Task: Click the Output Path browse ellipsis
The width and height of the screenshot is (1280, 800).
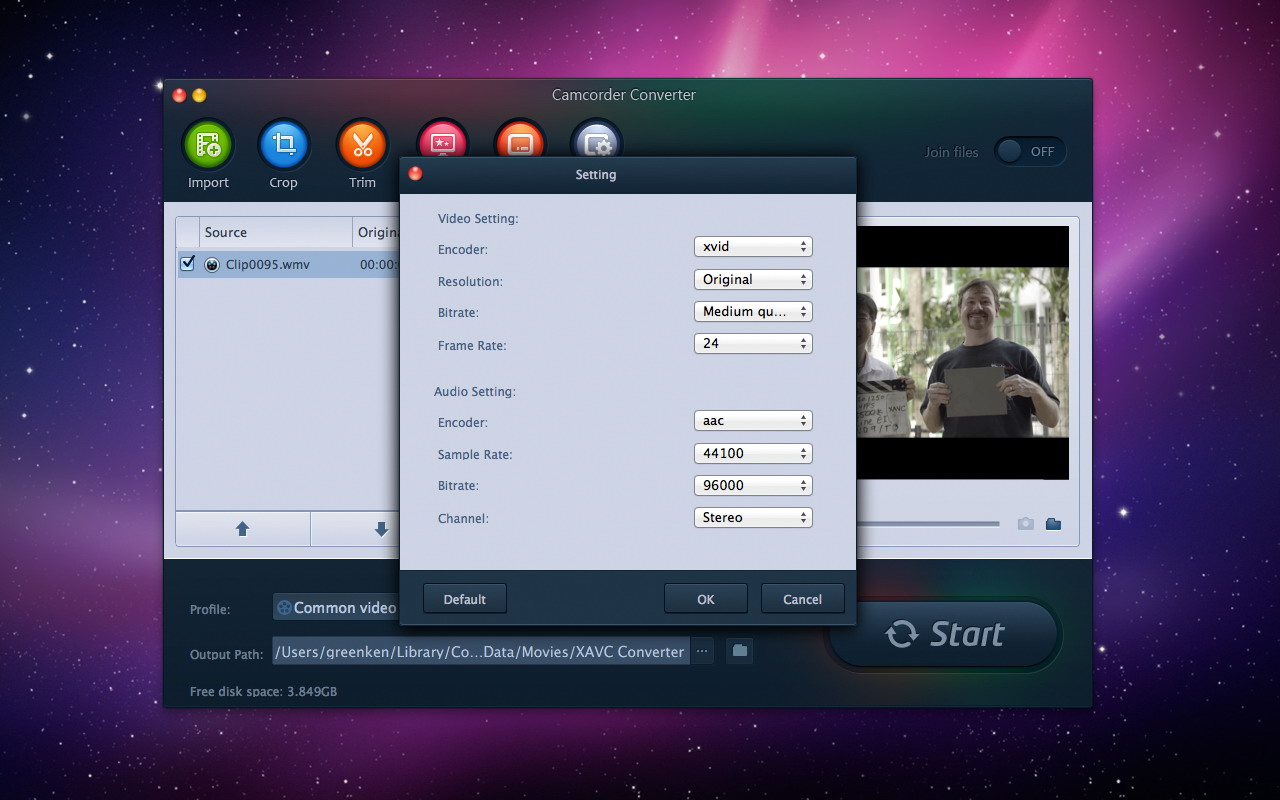Action: pyautogui.click(x=702, y=650)
